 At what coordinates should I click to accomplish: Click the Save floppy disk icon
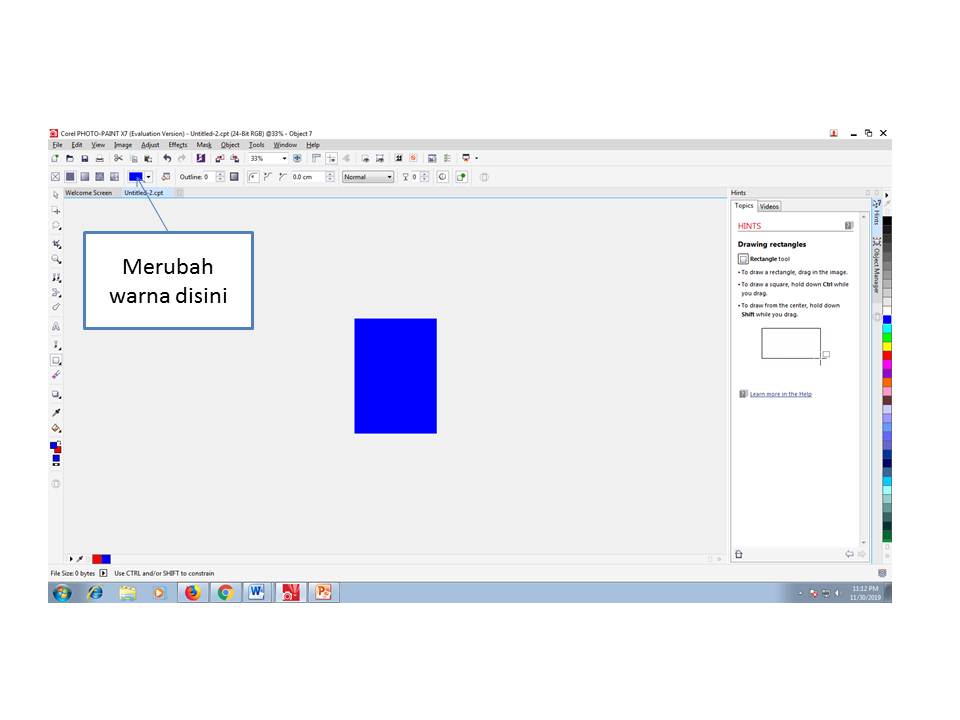(84, 159)
